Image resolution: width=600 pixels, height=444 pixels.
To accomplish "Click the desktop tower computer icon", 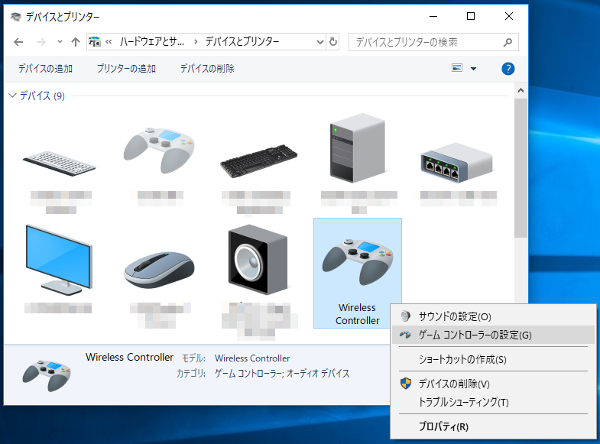I will click(x=357, y=148).
